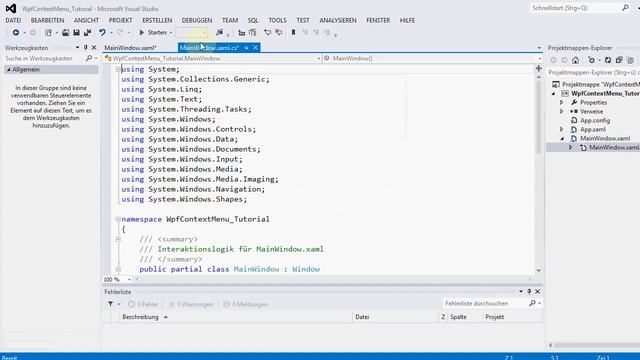This screenshot has height=360, width=640.
Task: Click the green Starten play icon
Action: click(x=142, y=32)
